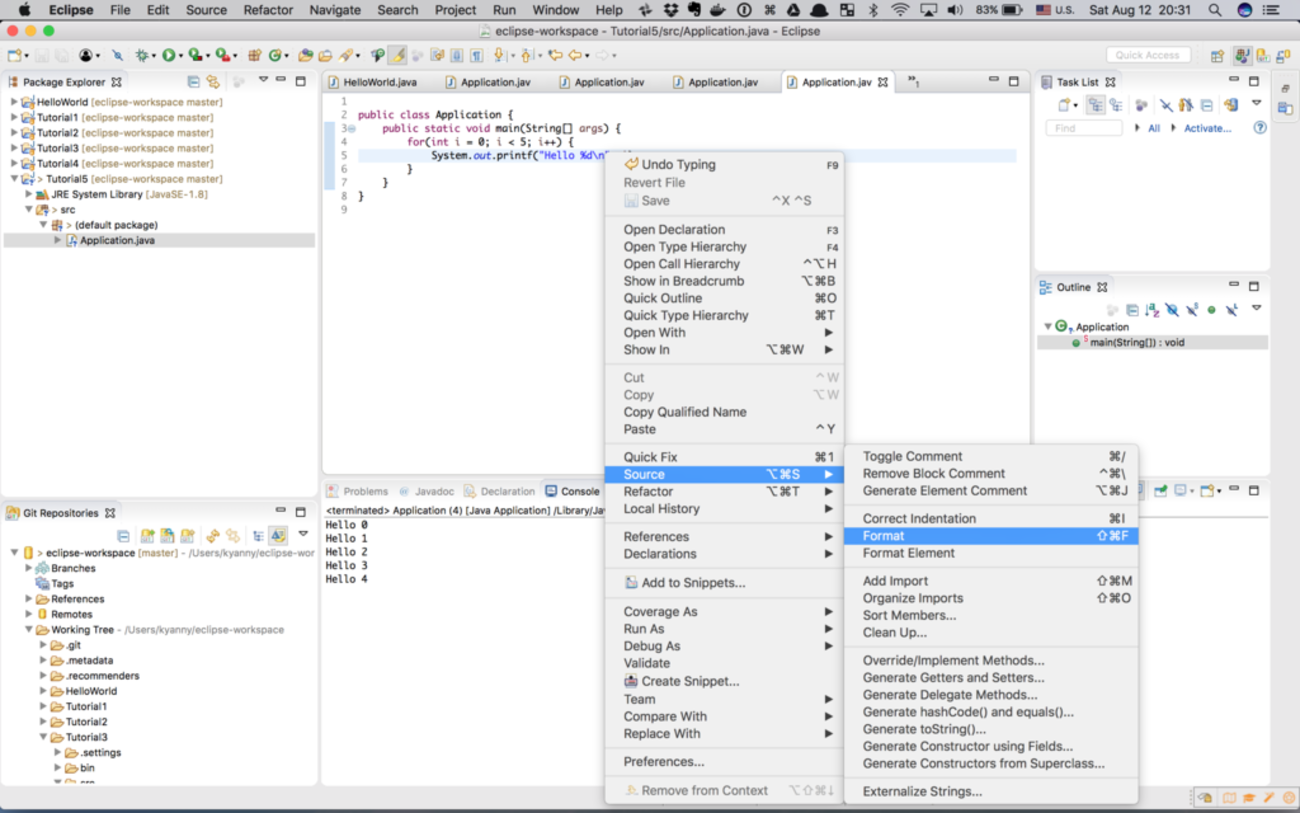Expand the HelloWorld project in Package Explorer
1300x813 pixels.
[x=14, y=102]
